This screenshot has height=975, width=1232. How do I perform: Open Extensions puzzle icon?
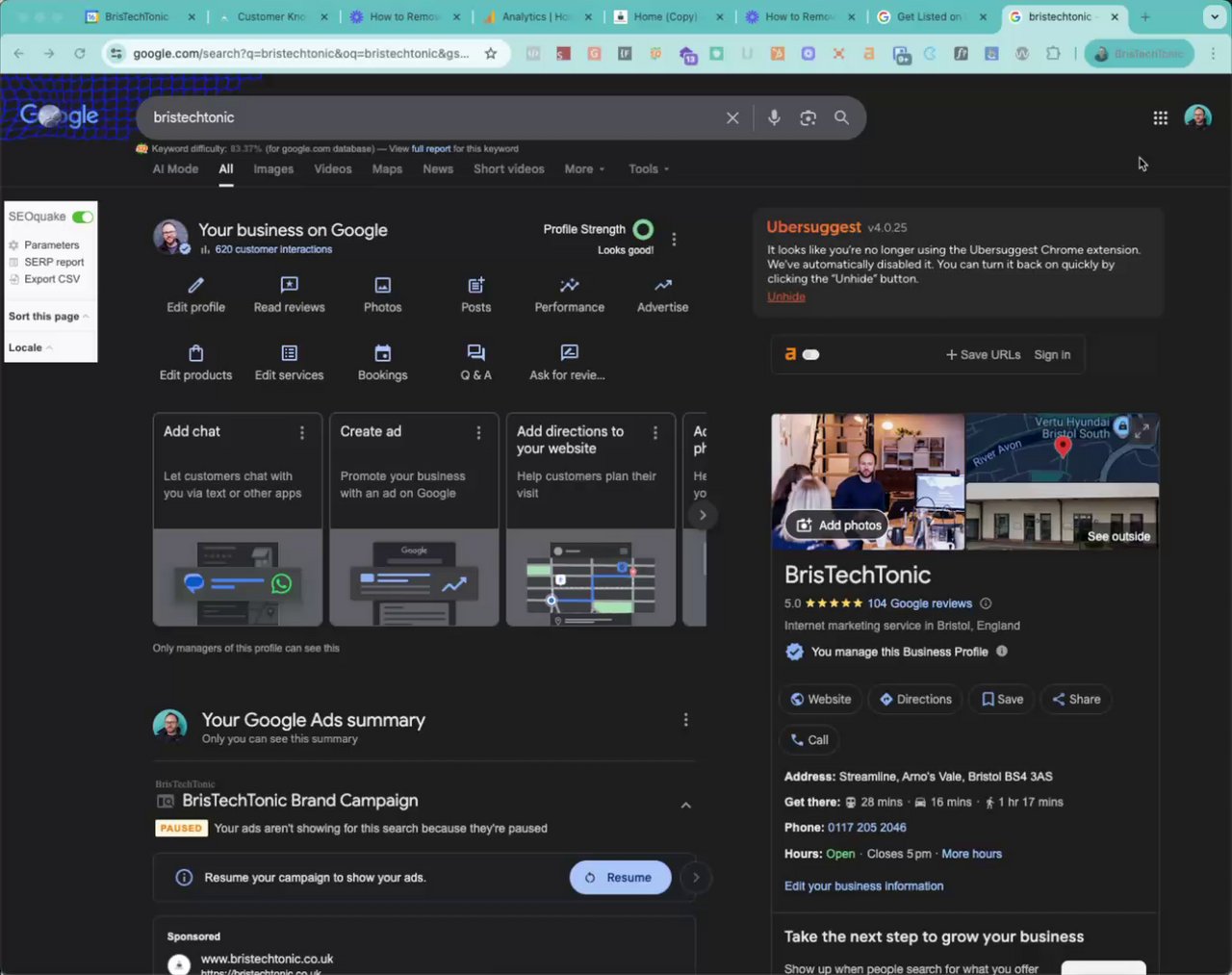coord(1053,54)
